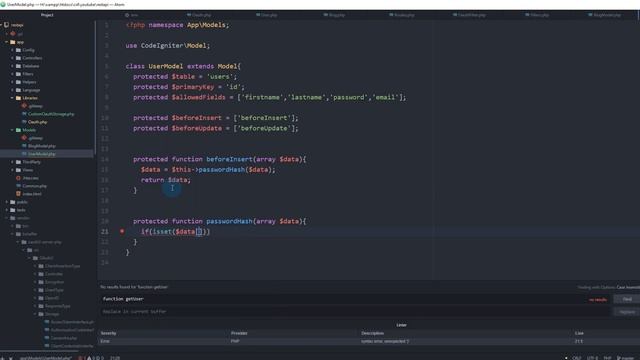Collapse the Models folder arrow

pyautogui.click(x=13, y=130)
